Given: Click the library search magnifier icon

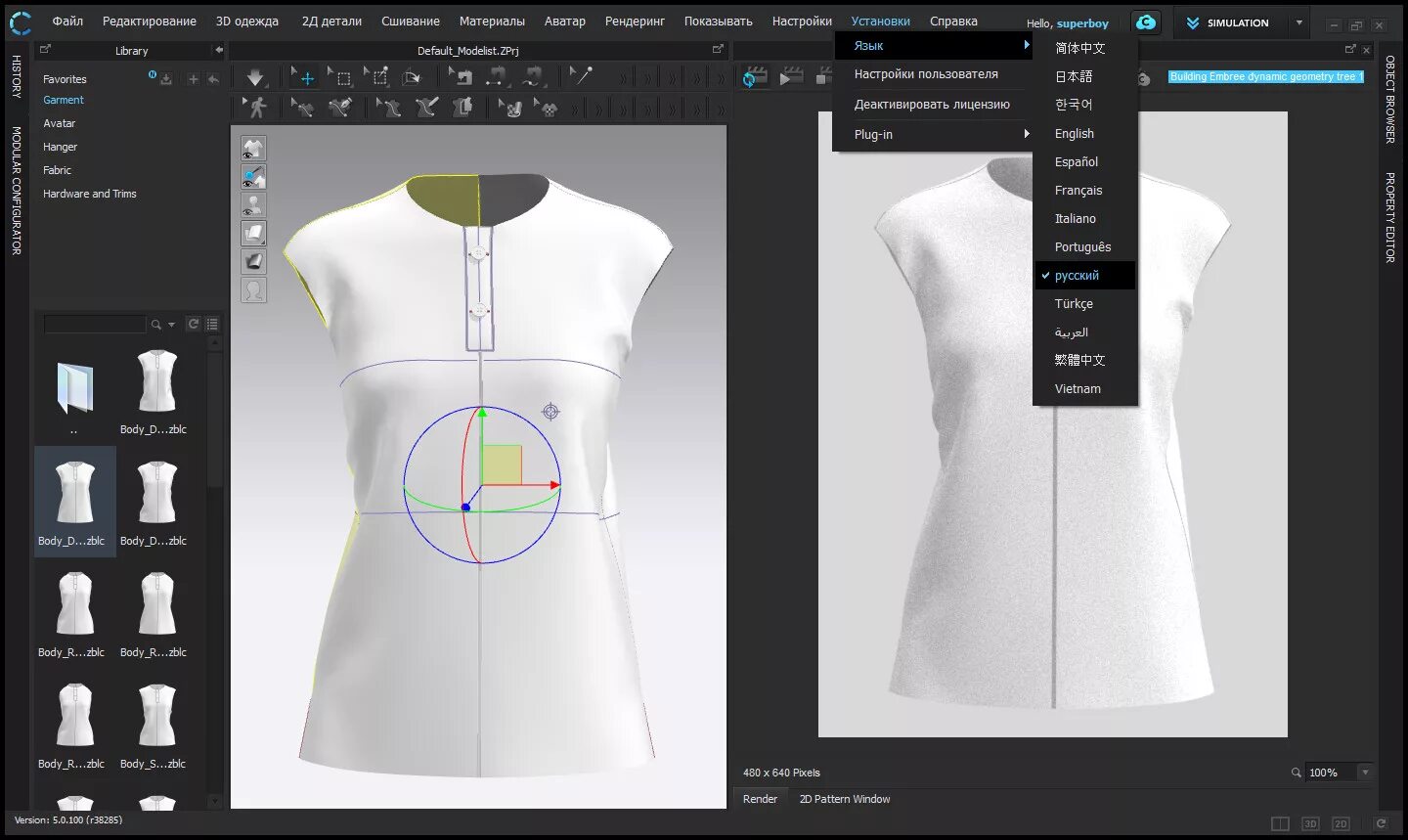Looking at the screenshot, I should click(155, 325).
